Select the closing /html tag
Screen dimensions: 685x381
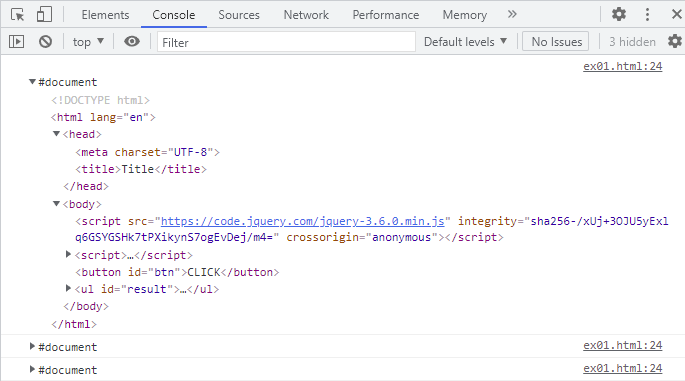pyautogui.click(x=74, y=324)
